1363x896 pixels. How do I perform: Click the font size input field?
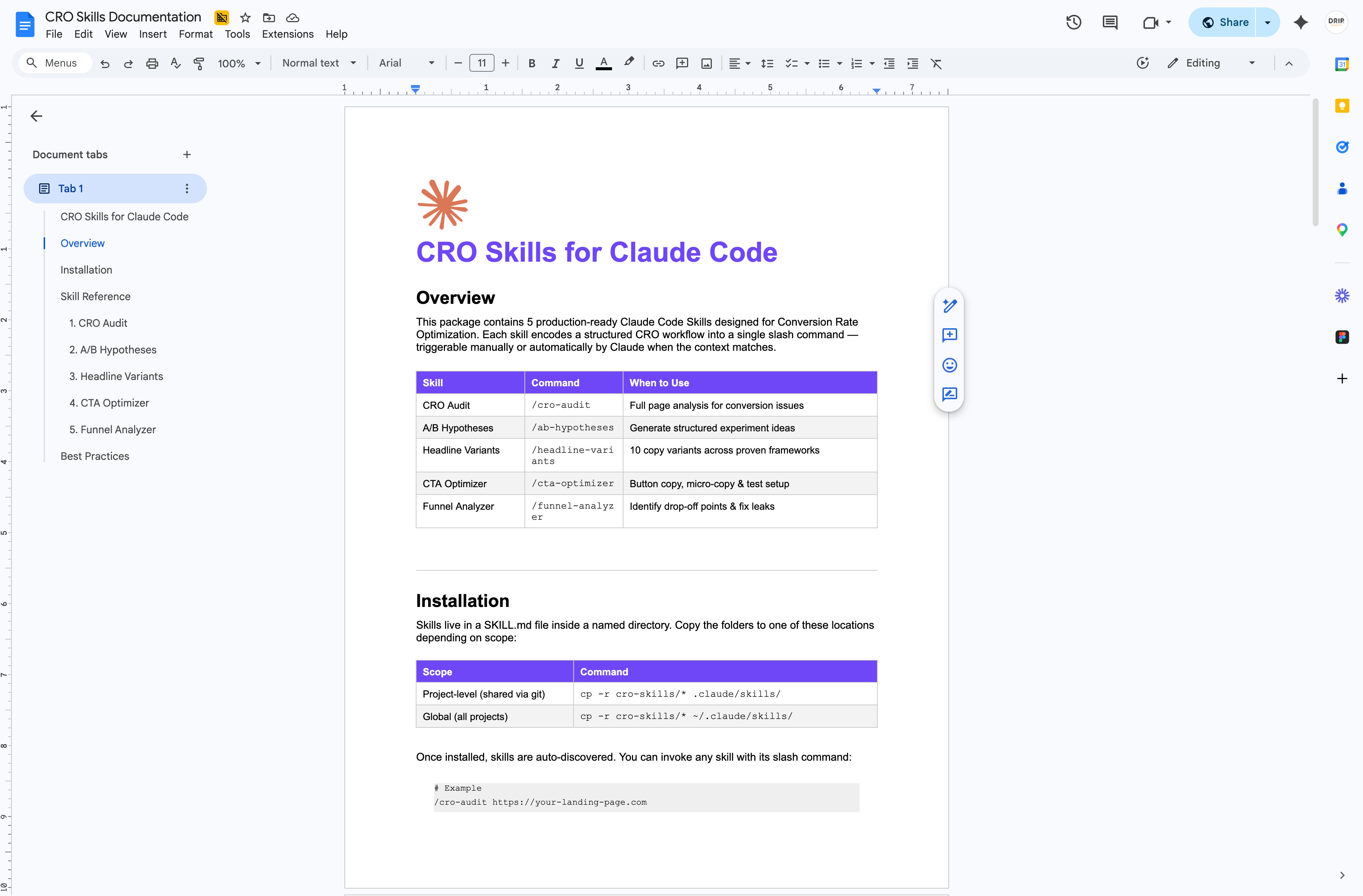tap(482, 64)
